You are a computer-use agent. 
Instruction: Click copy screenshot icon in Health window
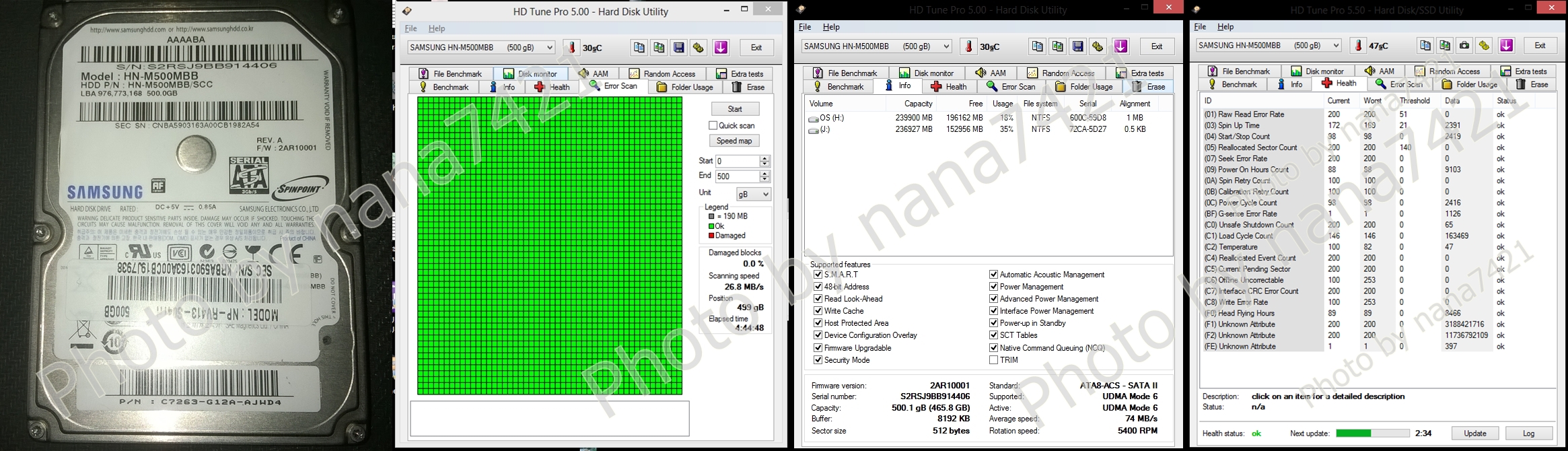pyautogui.click(x=1444, y=45)
